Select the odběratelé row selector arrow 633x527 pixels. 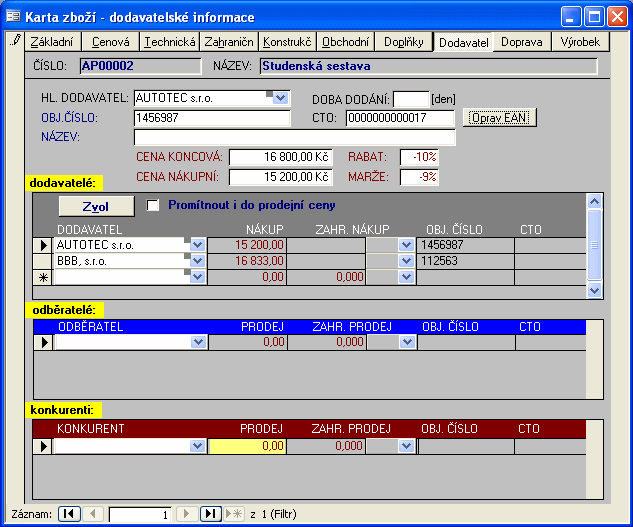[43, 342]
